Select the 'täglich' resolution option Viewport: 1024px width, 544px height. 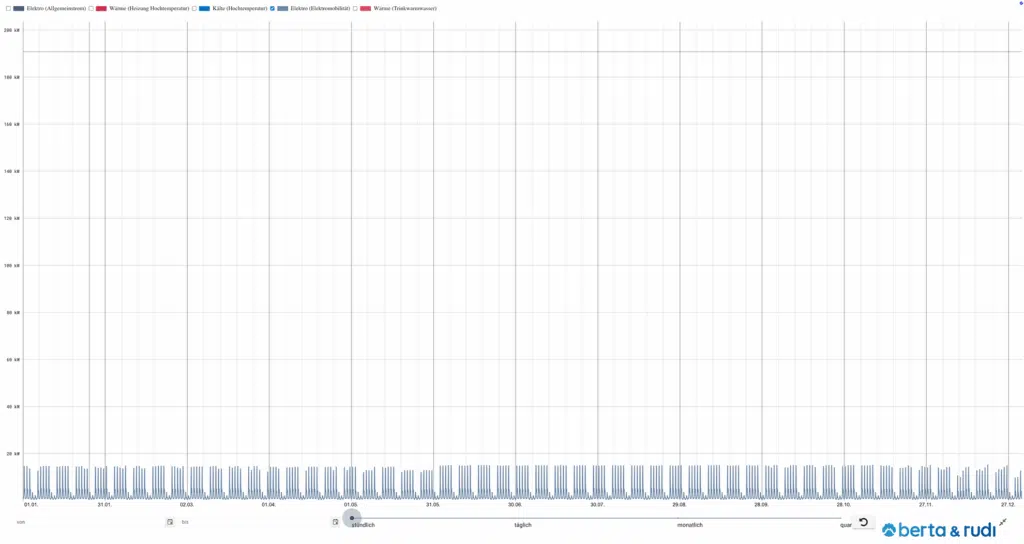[x=523, y=526]
